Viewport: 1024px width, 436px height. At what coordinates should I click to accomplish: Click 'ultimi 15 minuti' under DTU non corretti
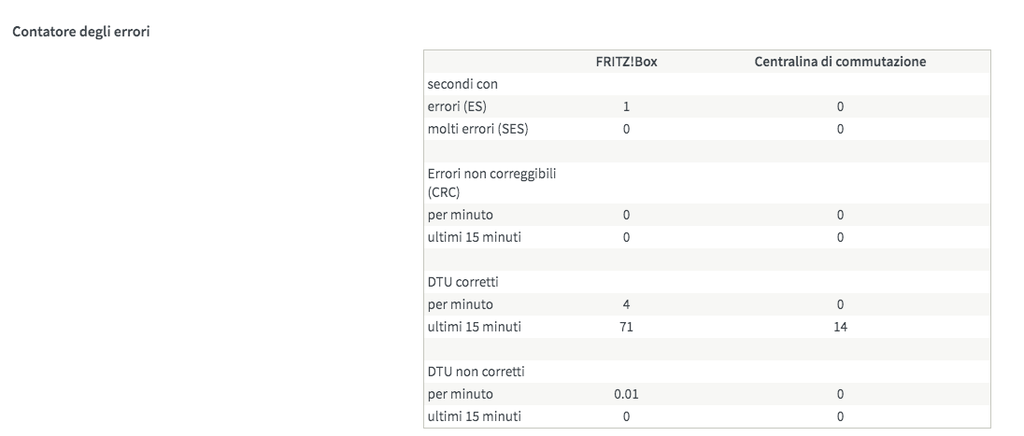pos(474,416)
